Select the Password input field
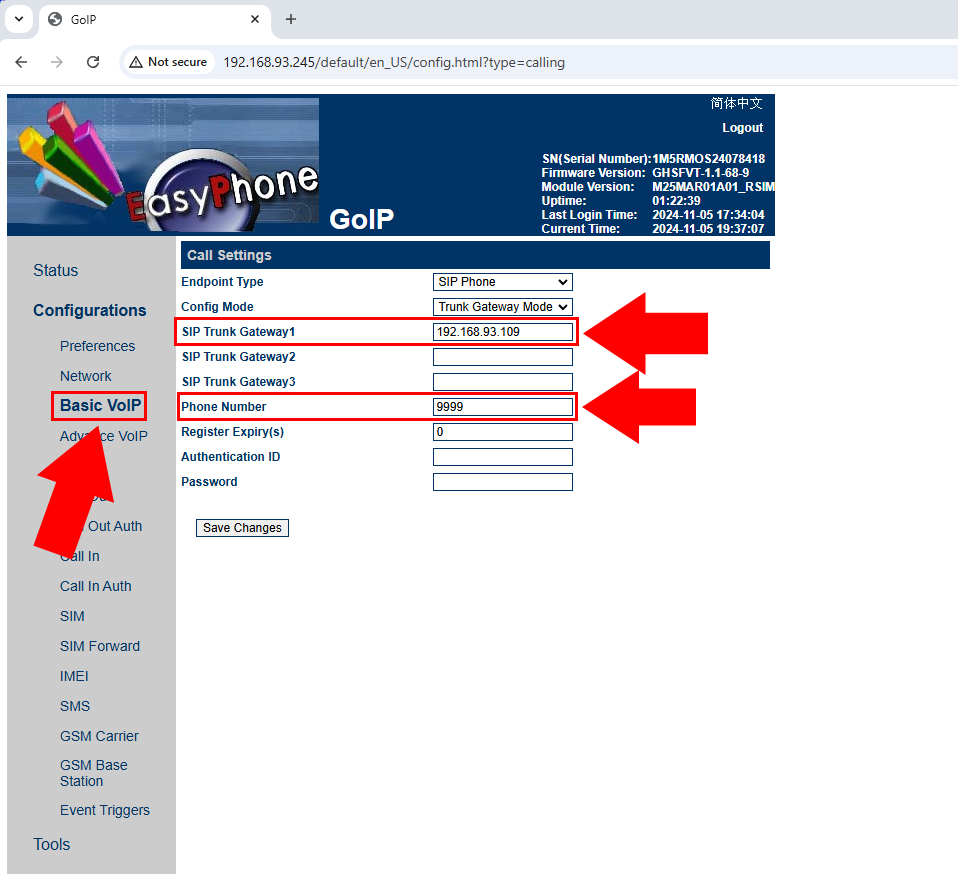 502,482
